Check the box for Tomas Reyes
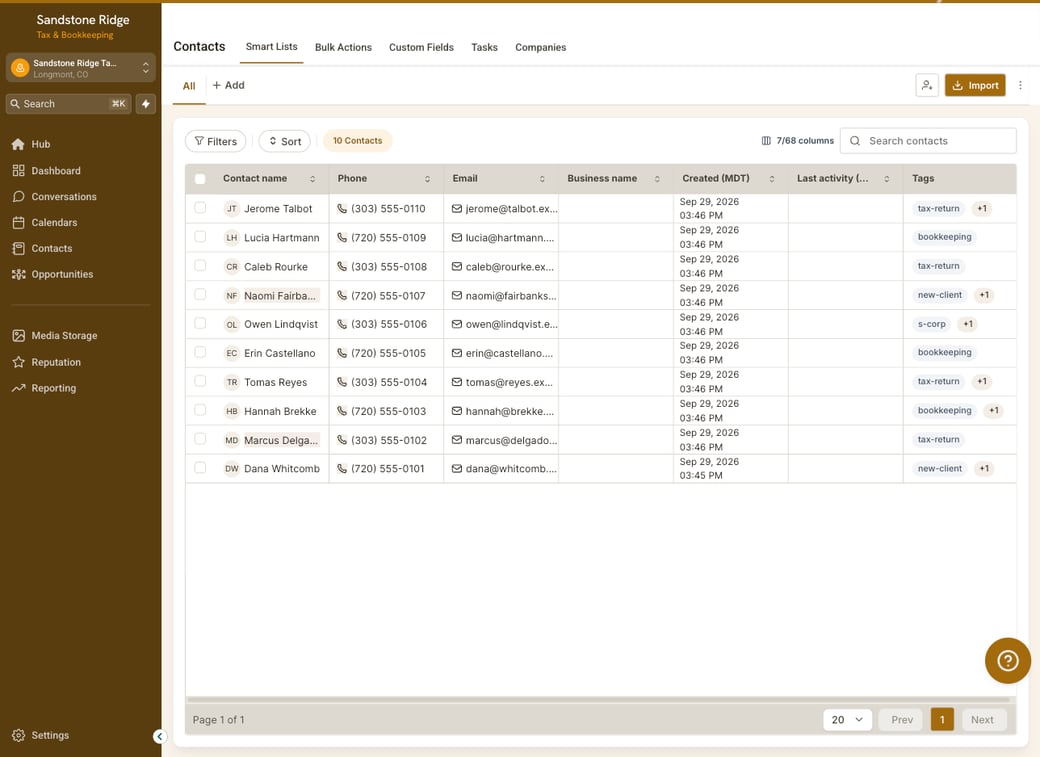 200,381
